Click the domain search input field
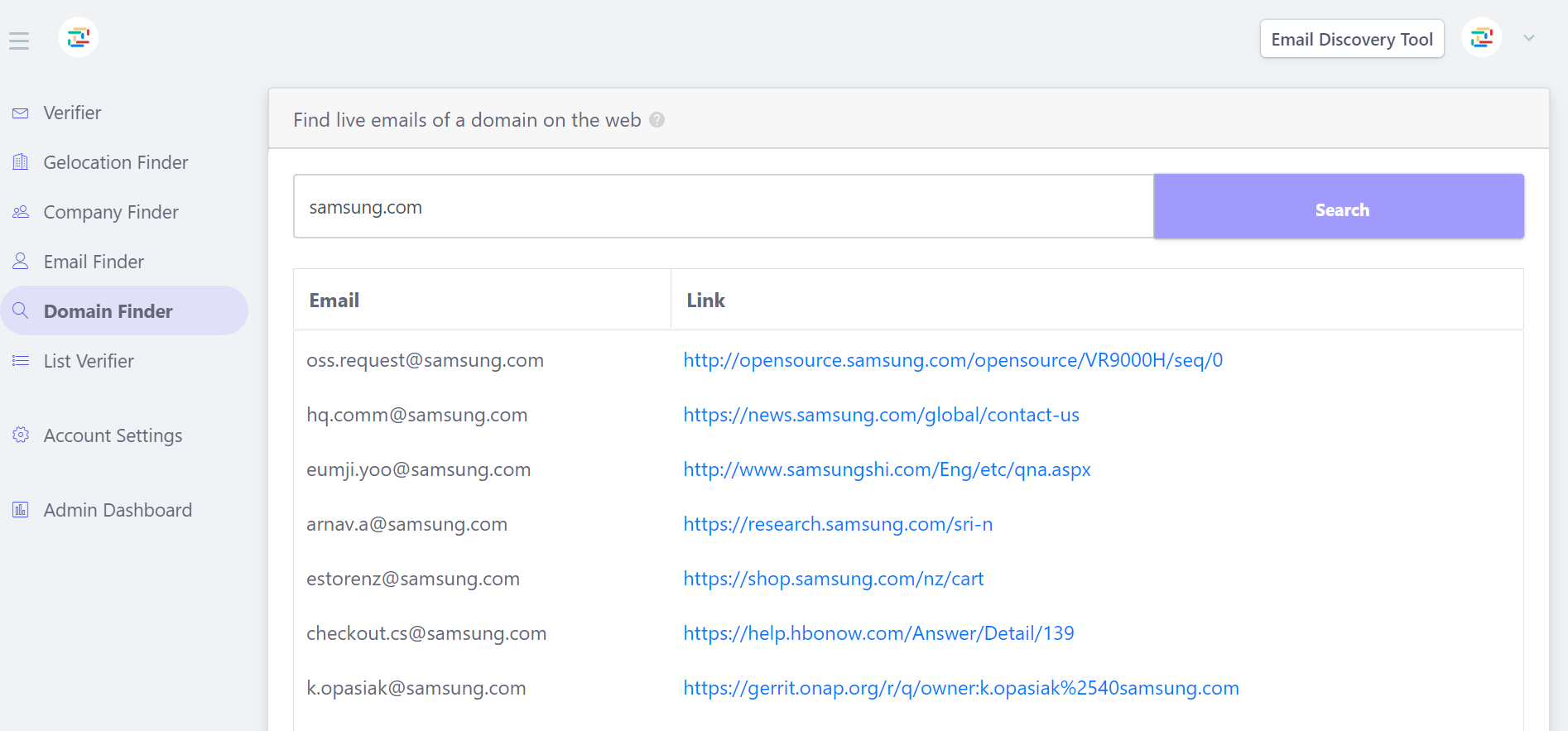Viewport: 1568px width, 731px height. (723, 207)
